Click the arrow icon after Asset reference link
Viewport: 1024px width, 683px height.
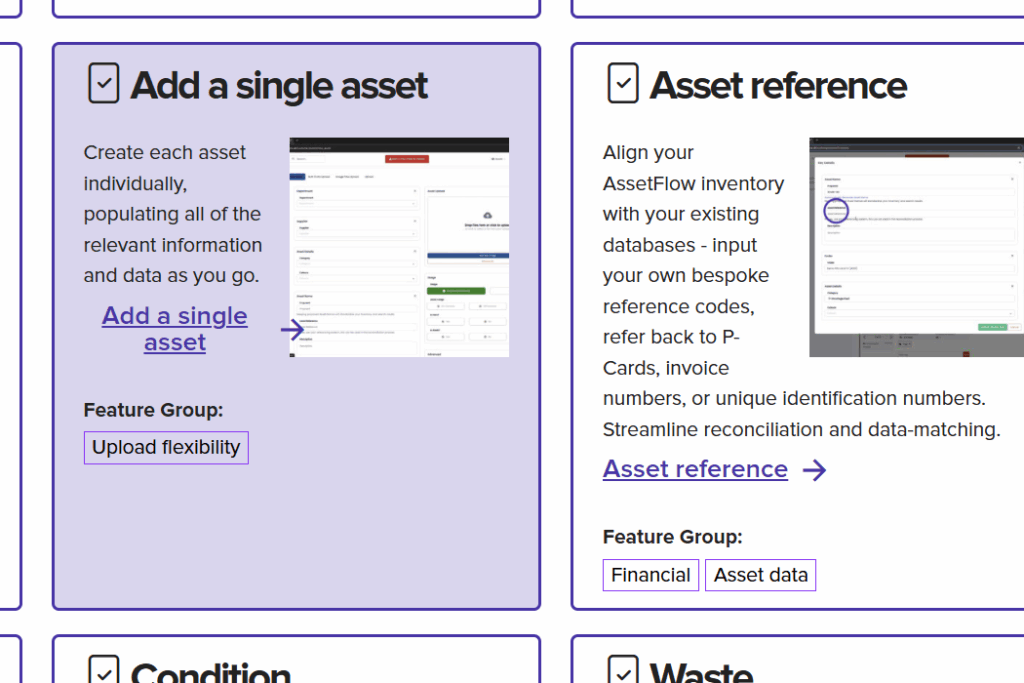click(815, 470)
